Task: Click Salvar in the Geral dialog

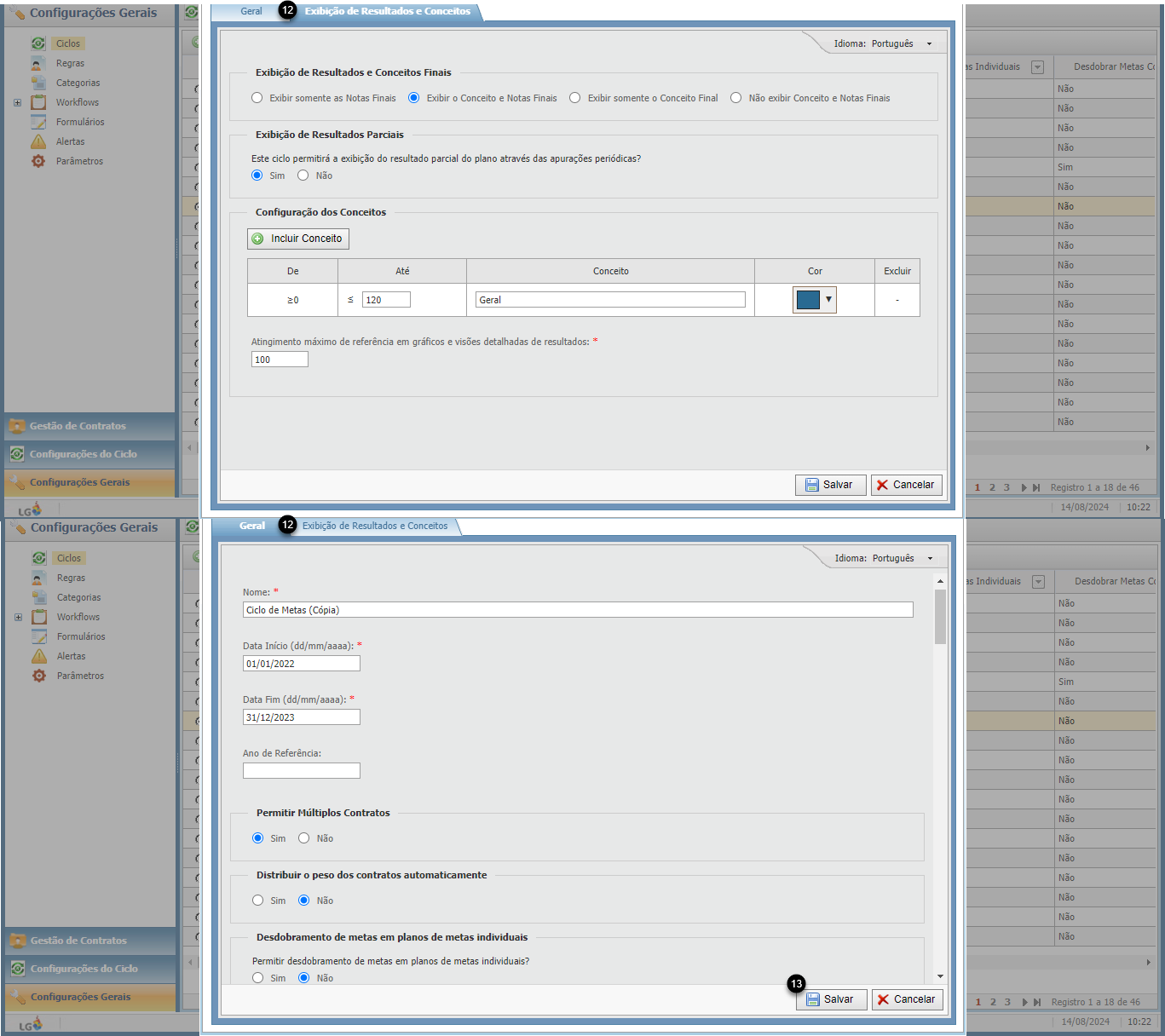Action: (x=832, y=999)
